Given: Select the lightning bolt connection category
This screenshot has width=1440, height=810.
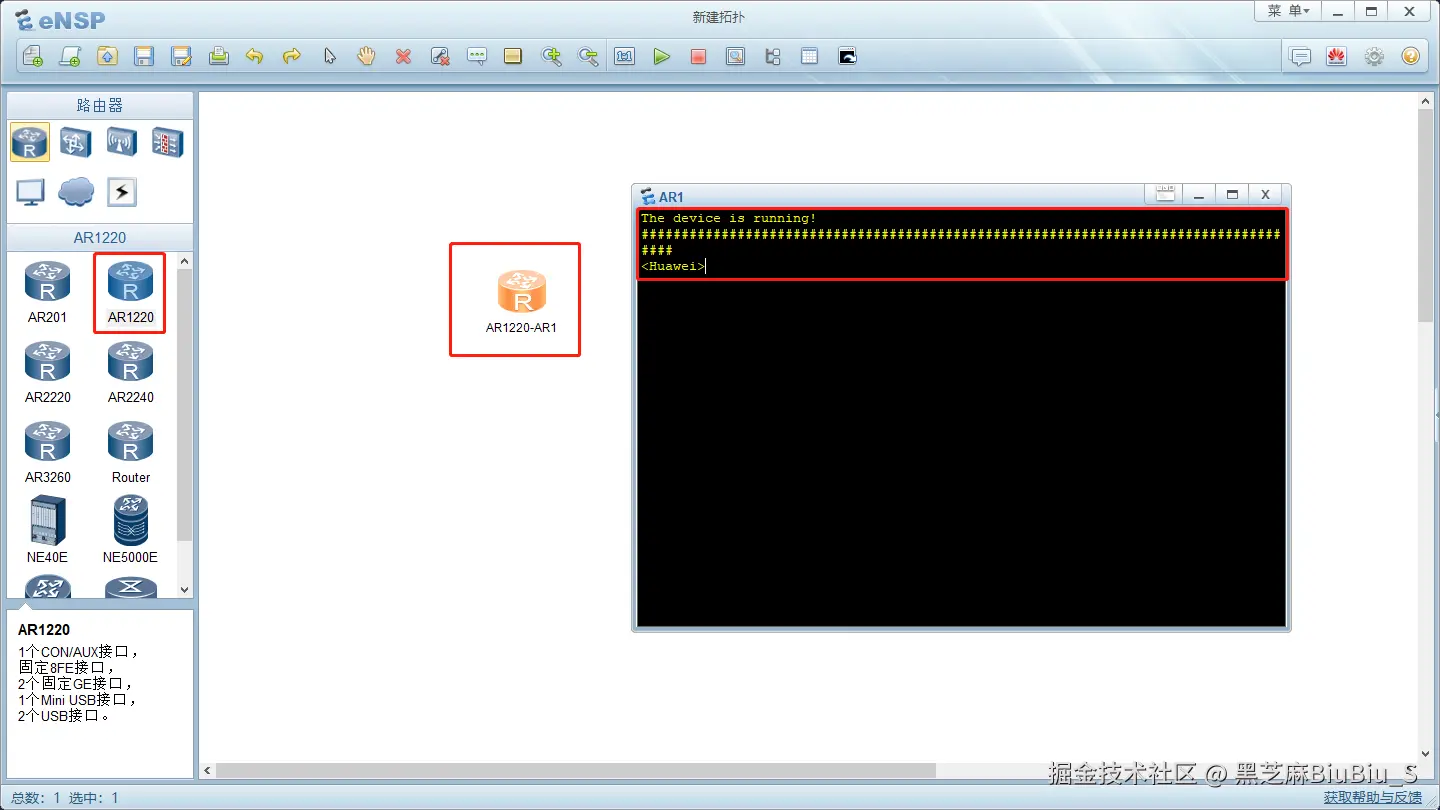Looking at the screenshot, I should (122, 192).
